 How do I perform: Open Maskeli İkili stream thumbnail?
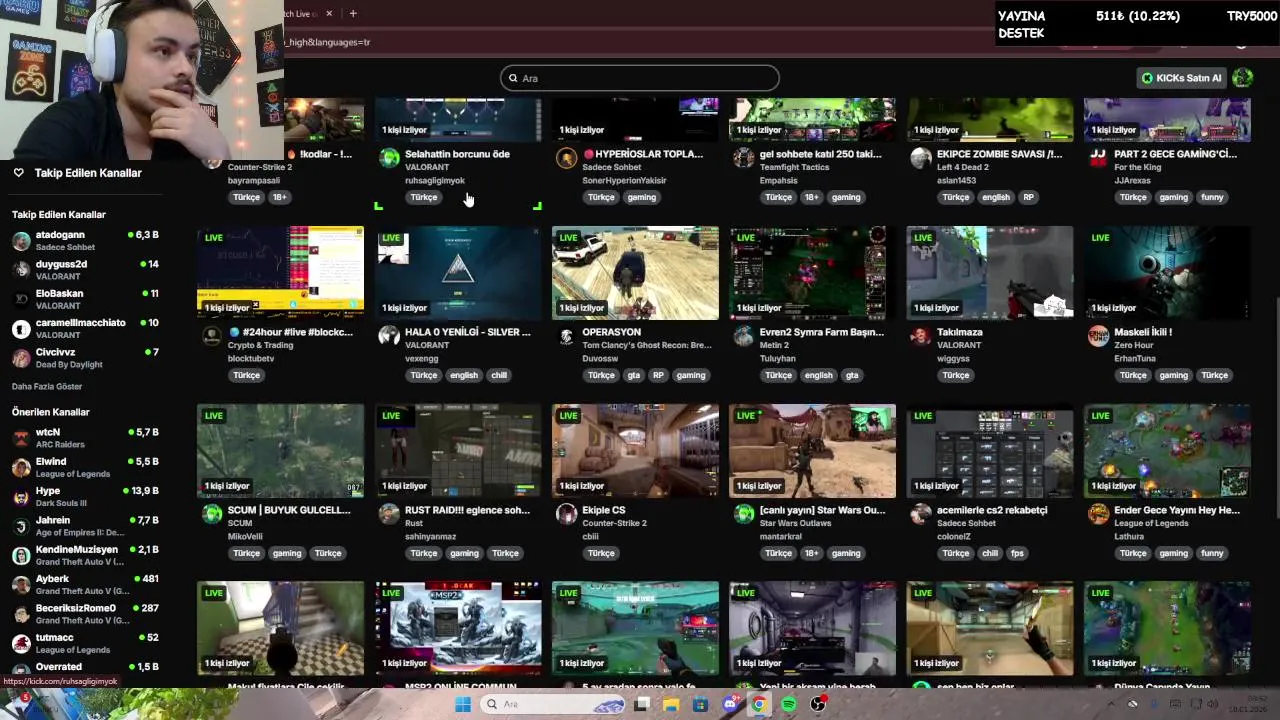pos(1167,273)
